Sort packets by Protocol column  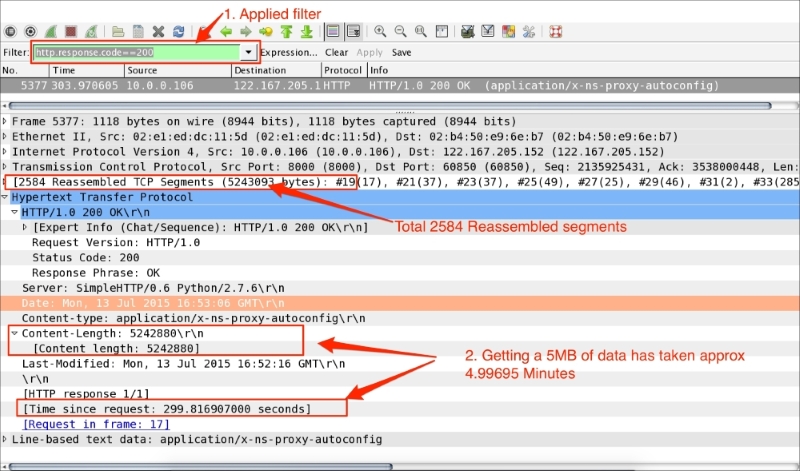[344, 70]
